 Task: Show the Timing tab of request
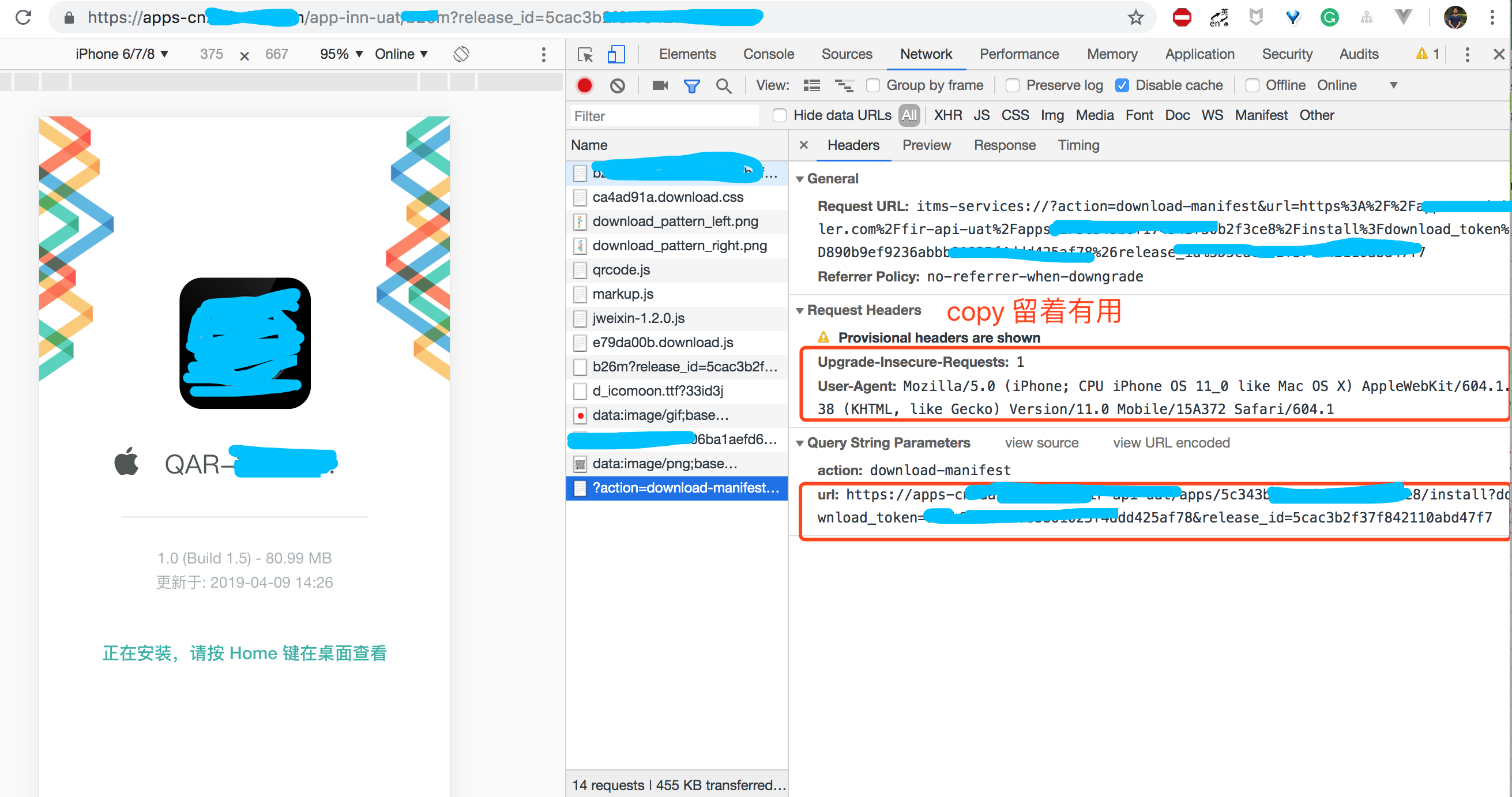click(1078, 145)
